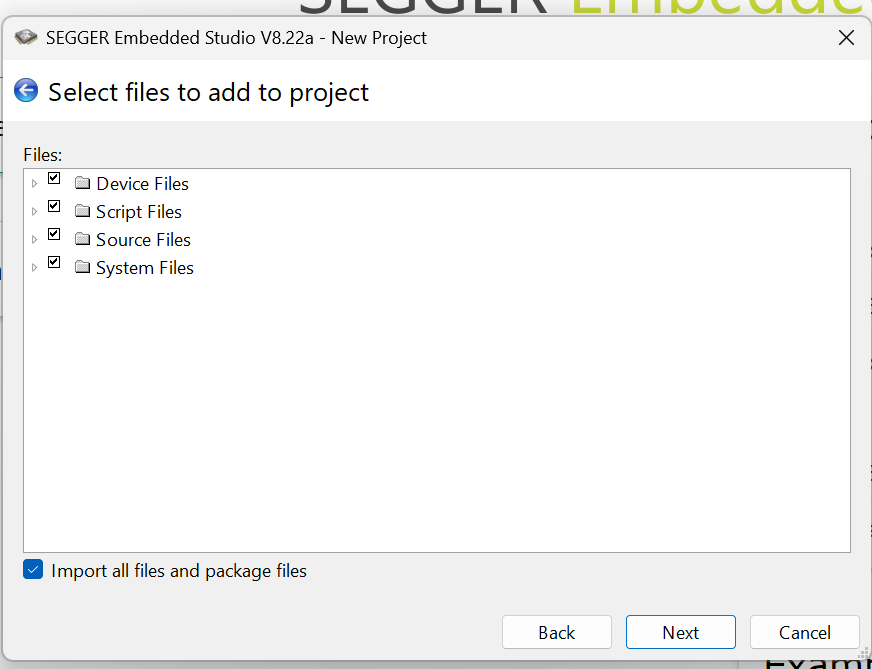Uncheck the Device Files checkbox
The image size is (872, 669).
point(54,179)
